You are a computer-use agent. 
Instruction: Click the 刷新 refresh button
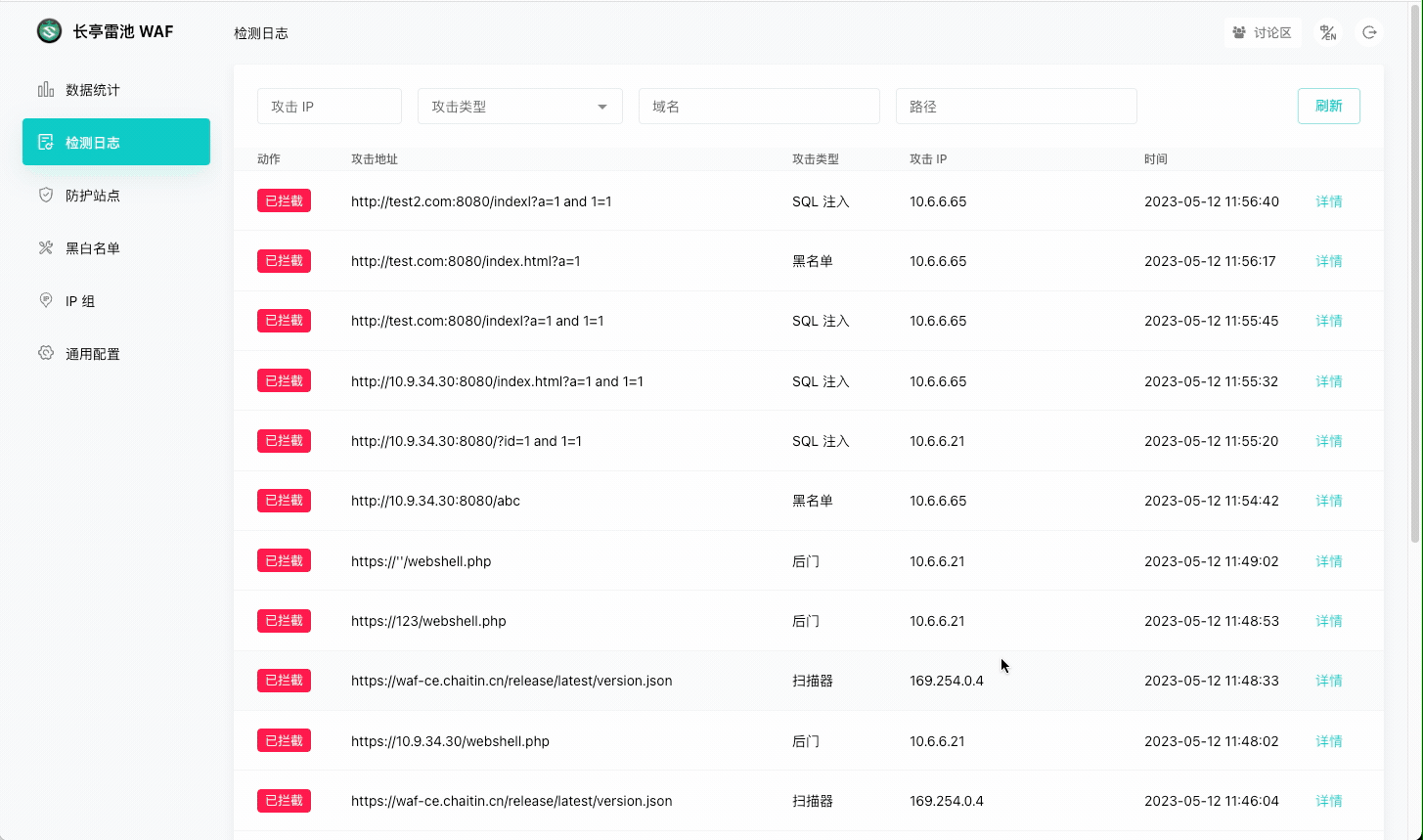pyautogui.click(x=1328, y=106)
